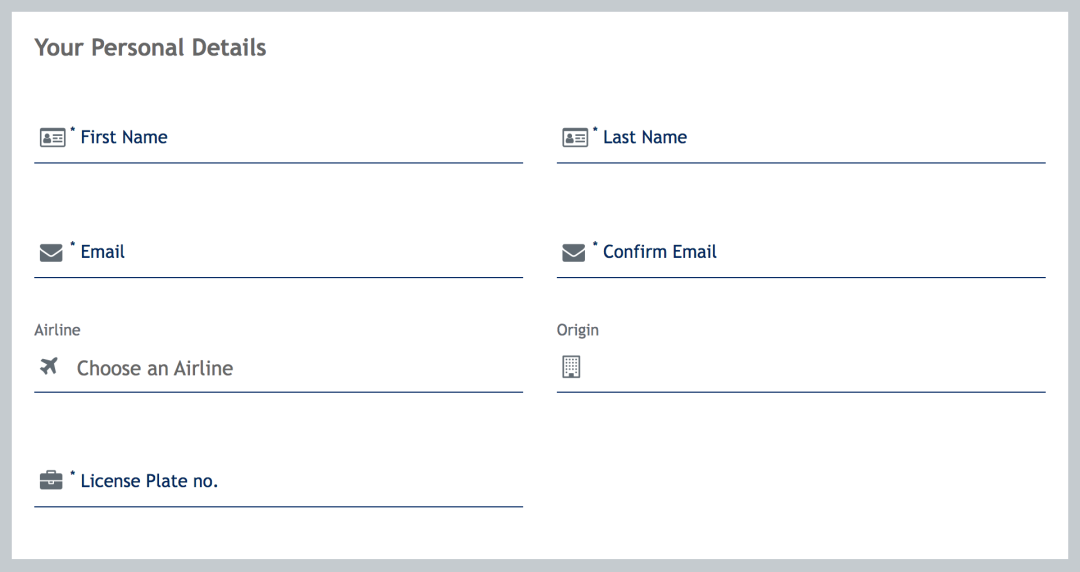The height and width of the screenshot is (572, 1080).
Task: Click the ID card icon beside First Name
Action: coord(52,137)
